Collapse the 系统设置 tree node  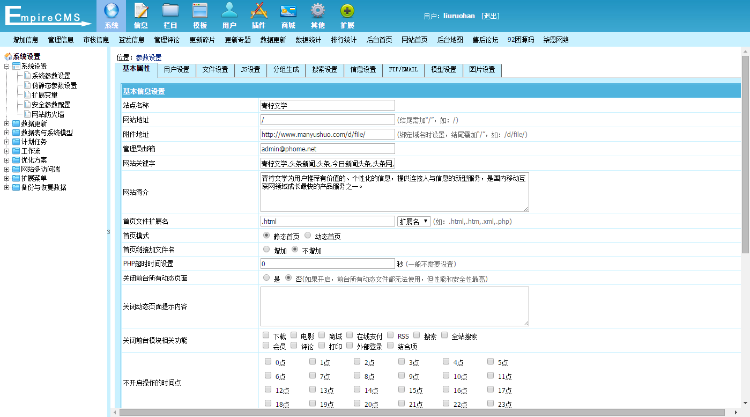[x=6, y=66]
